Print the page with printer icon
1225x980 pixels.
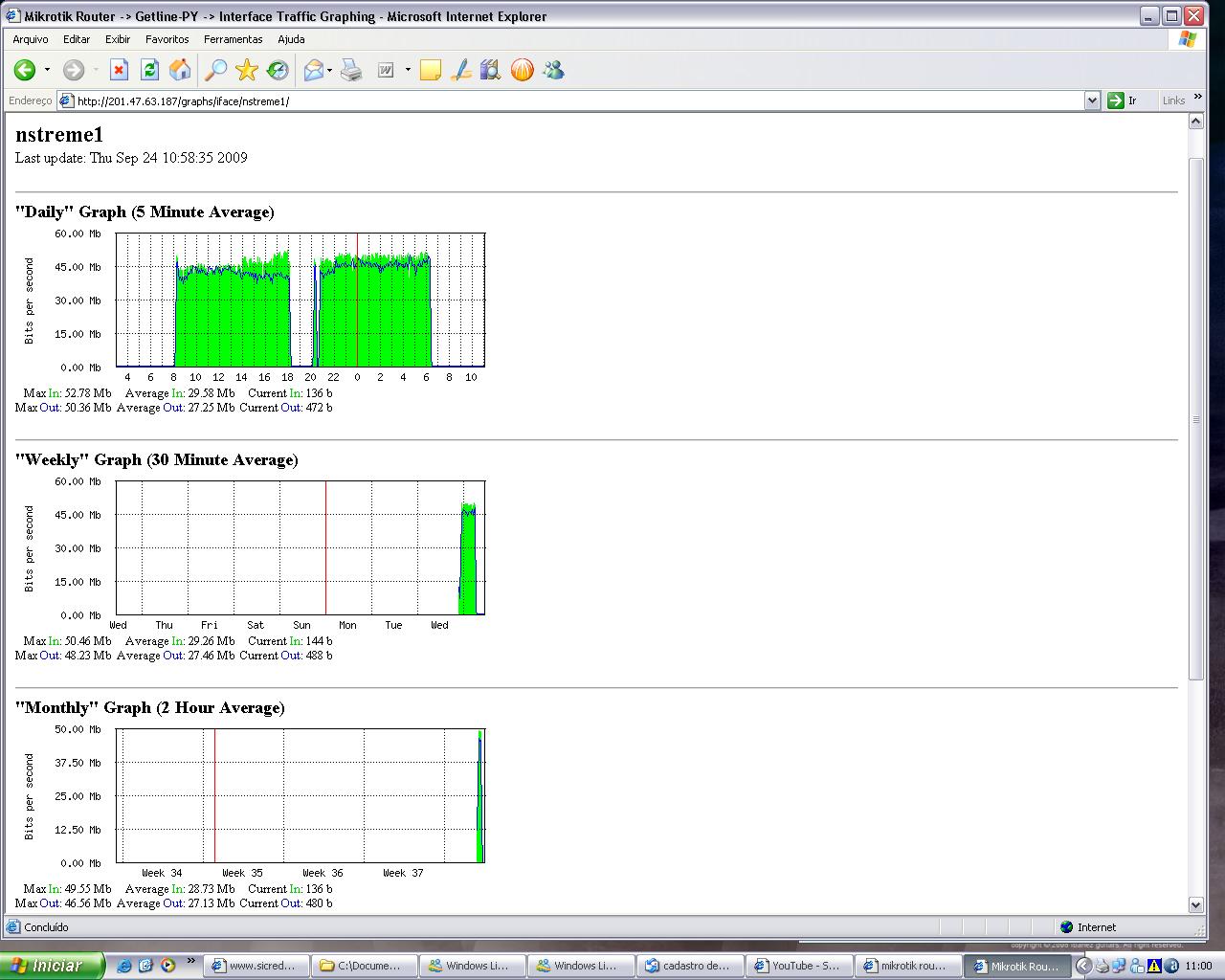coord(351,70)
